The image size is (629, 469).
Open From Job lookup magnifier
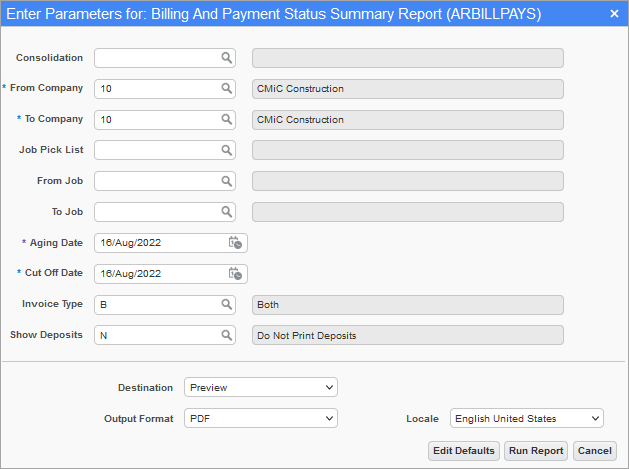[x=227, y=181]
